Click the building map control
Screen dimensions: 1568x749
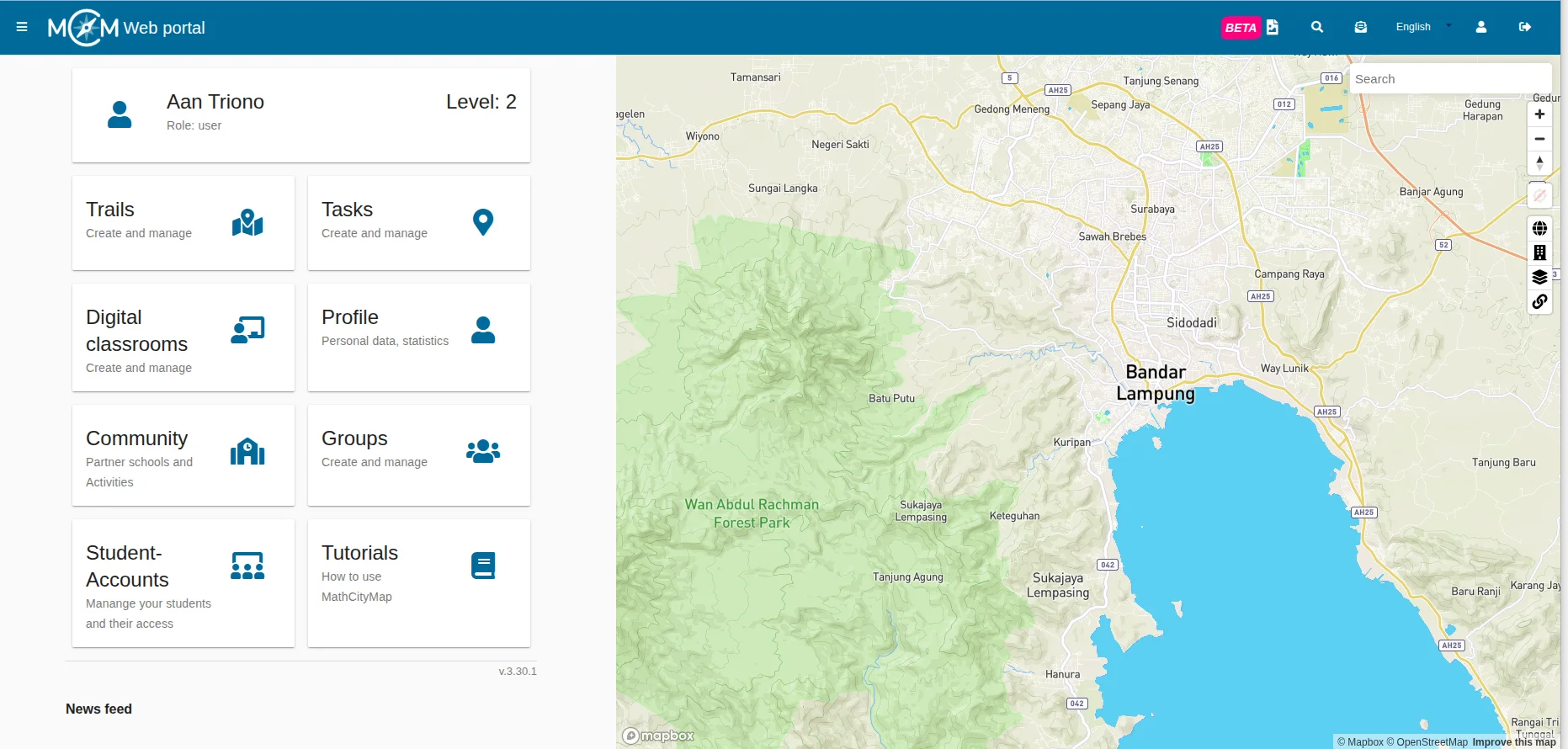1539,252
